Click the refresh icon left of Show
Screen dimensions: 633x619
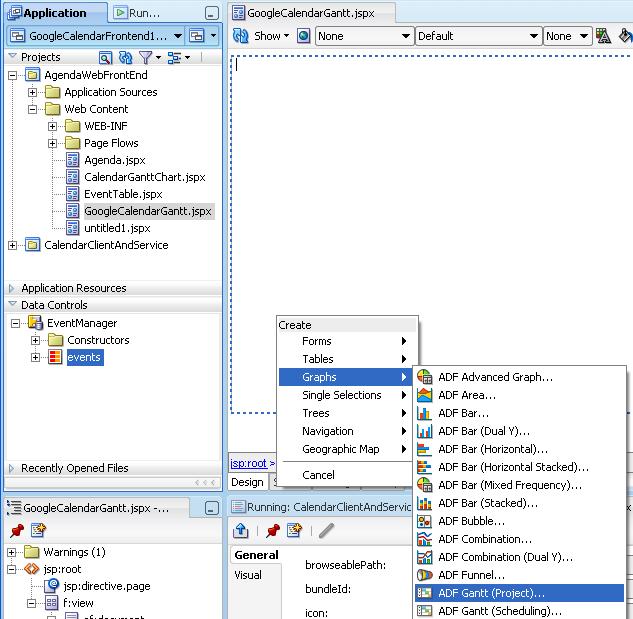[x=241, y=36]
